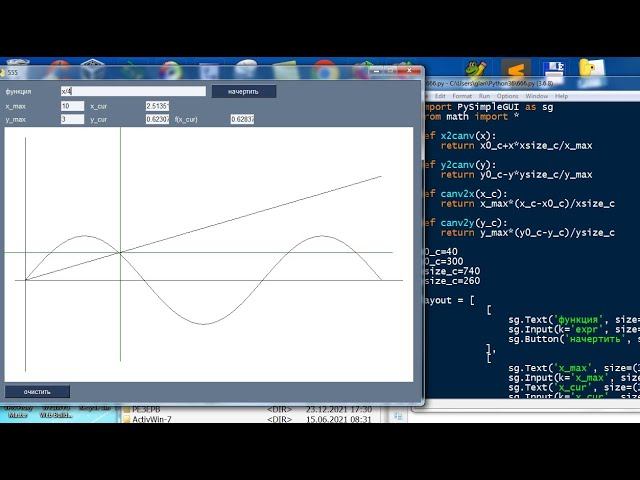
Task: Click the 'x2canv(x):' function definition line
Action: pos(460,136)
